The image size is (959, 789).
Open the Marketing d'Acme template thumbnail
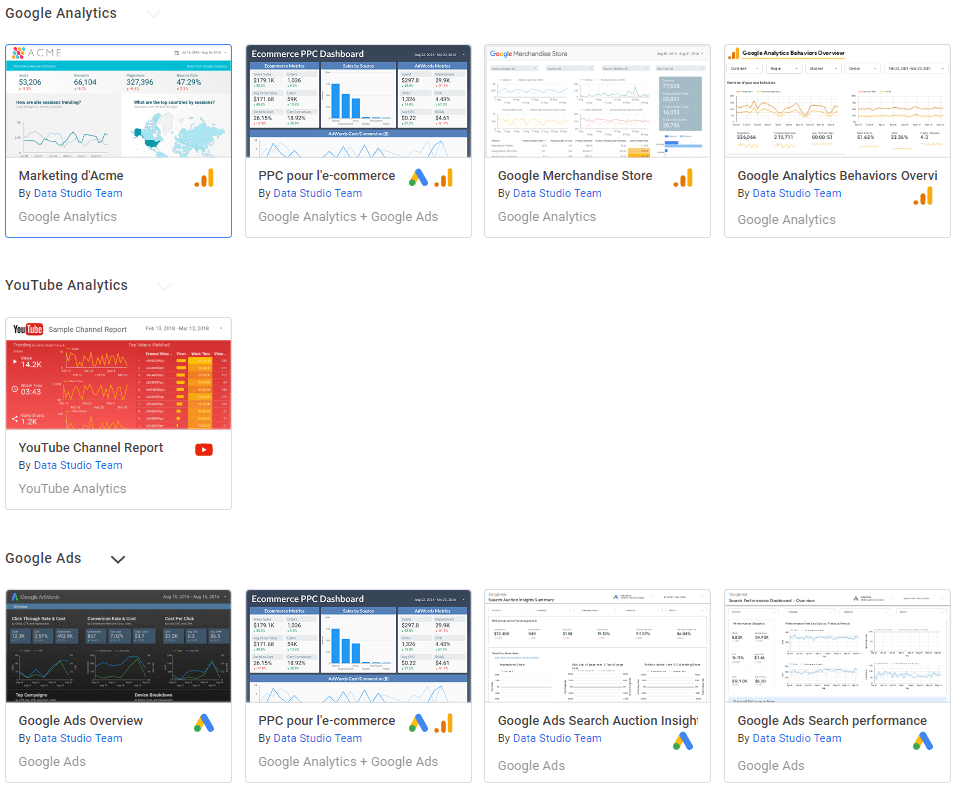[x=118, y=100]
